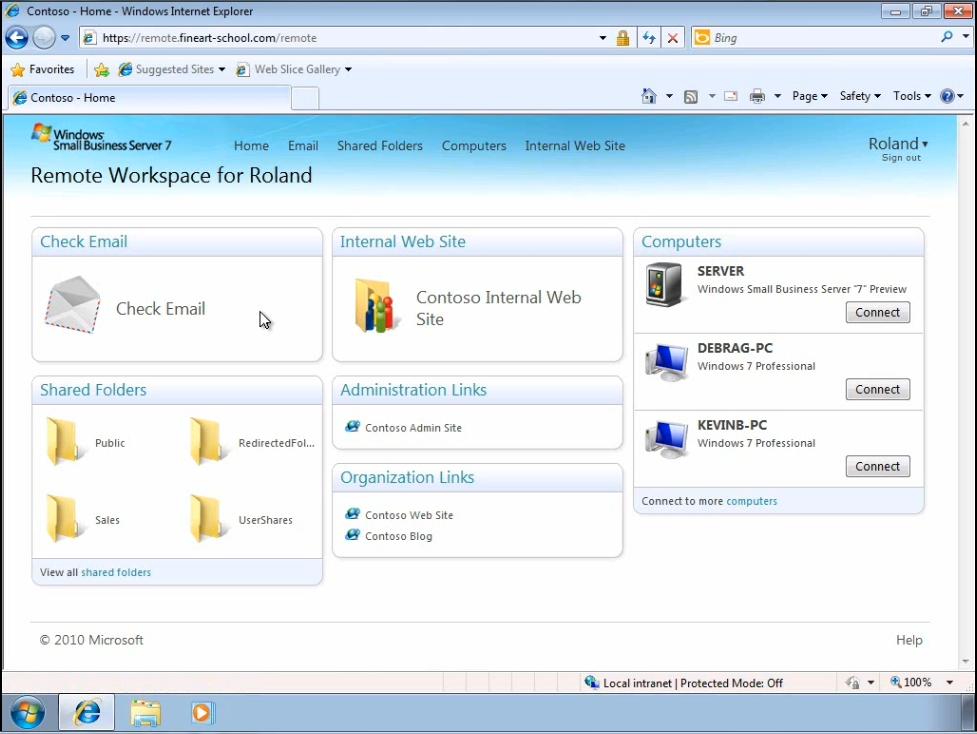Open the Bing search provider dropdown arrow
Screen dimensions: 977x734
coord(965,37)
